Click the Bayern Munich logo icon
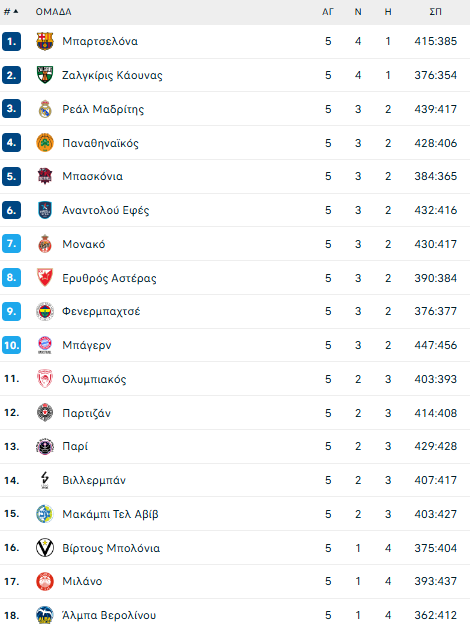Screen dimensions: 470x630 [45, 345]
